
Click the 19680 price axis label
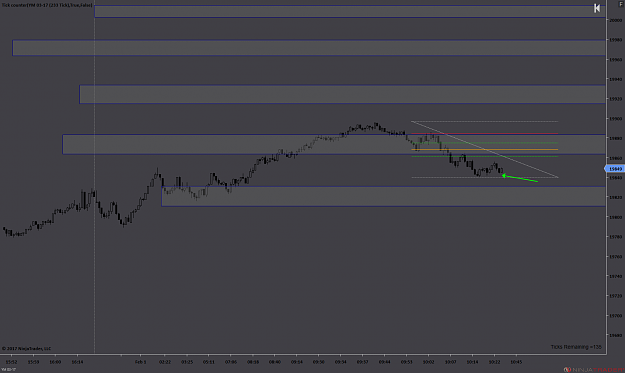tap(616, 335)
